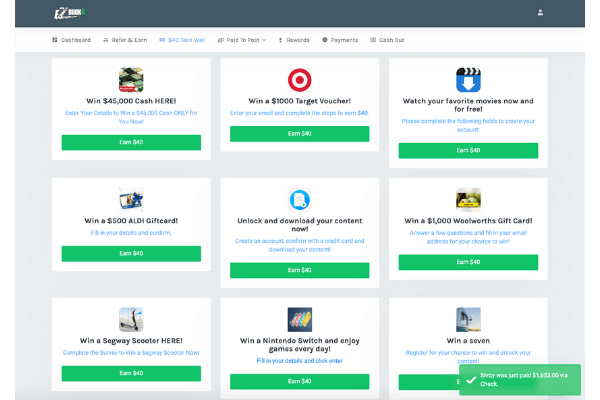Expand the Paid To Post dropdown arrow
This screenshot has height=400, width=600.
[x=264, y=40]
